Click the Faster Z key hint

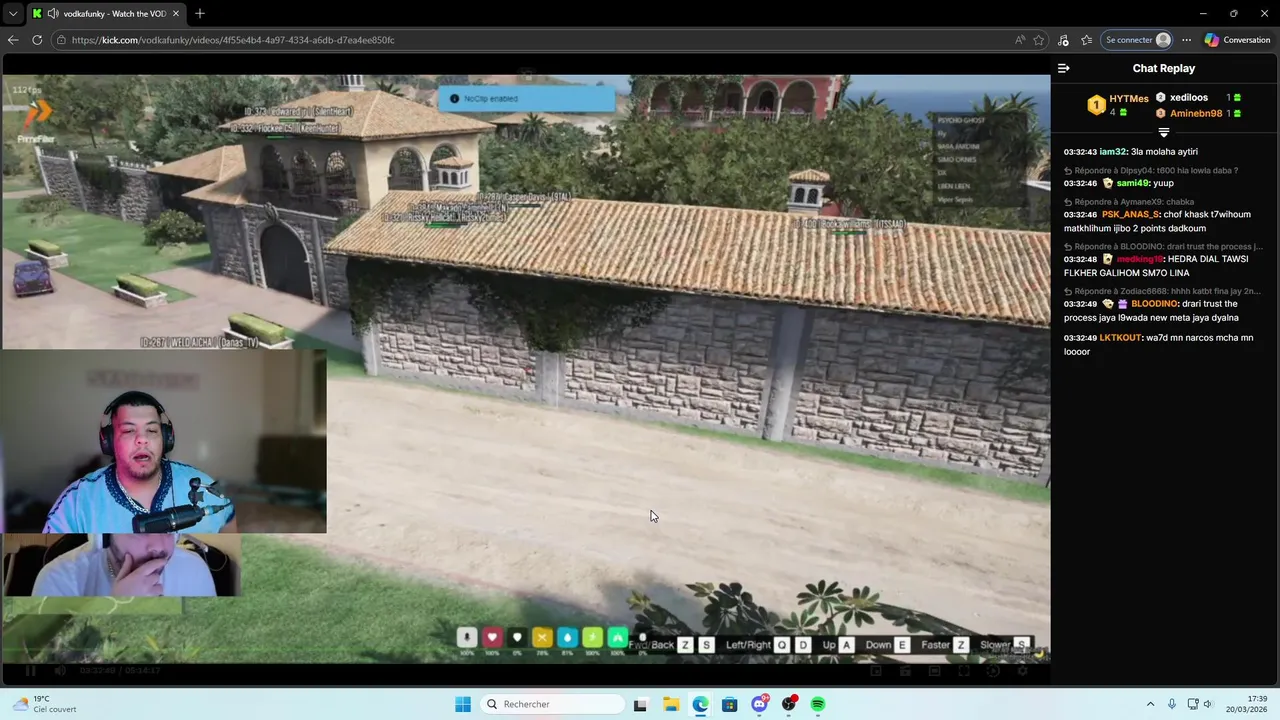945,645
